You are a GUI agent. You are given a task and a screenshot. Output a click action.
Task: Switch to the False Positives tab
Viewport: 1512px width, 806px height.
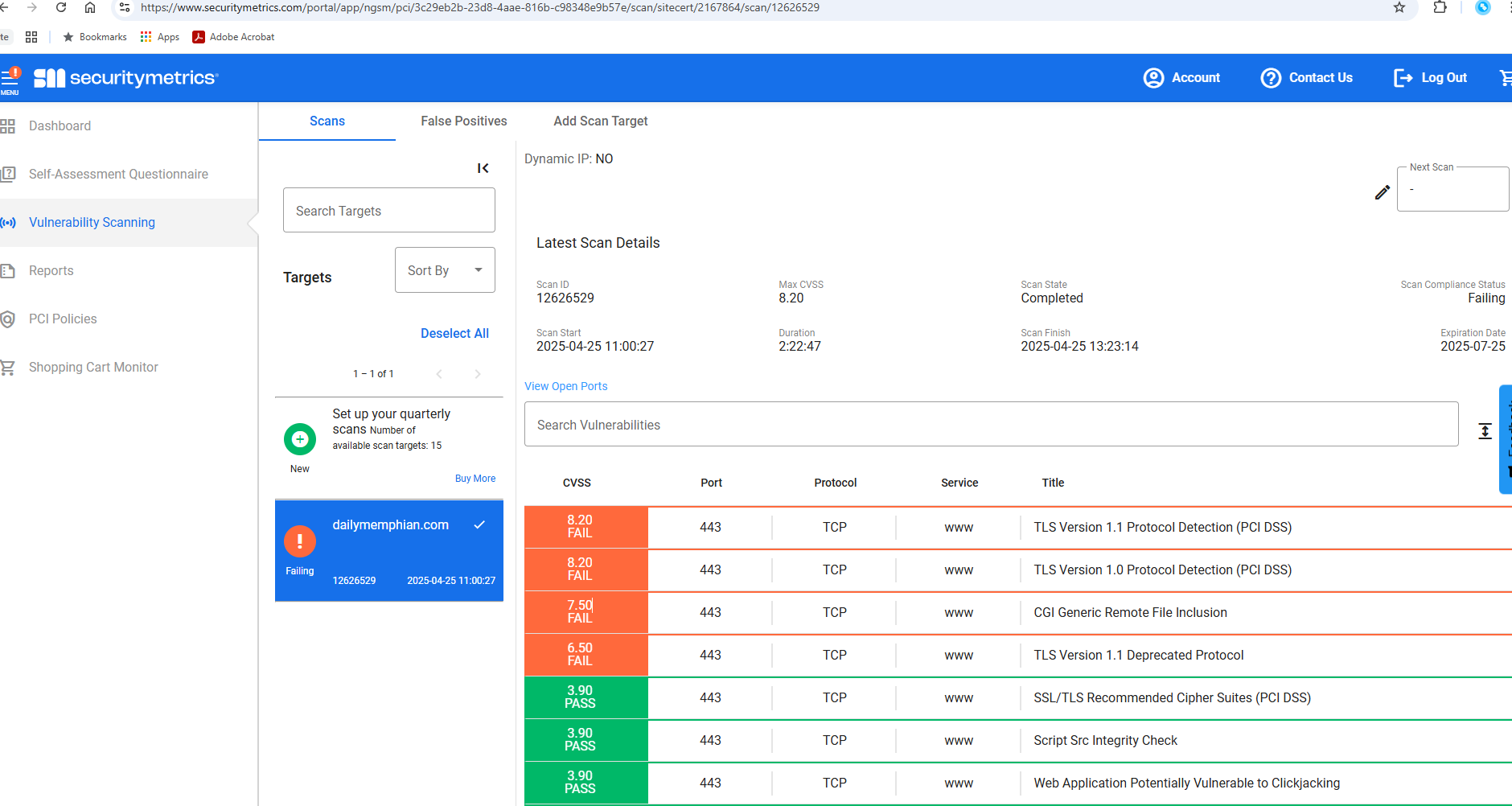tap(464, 121)
